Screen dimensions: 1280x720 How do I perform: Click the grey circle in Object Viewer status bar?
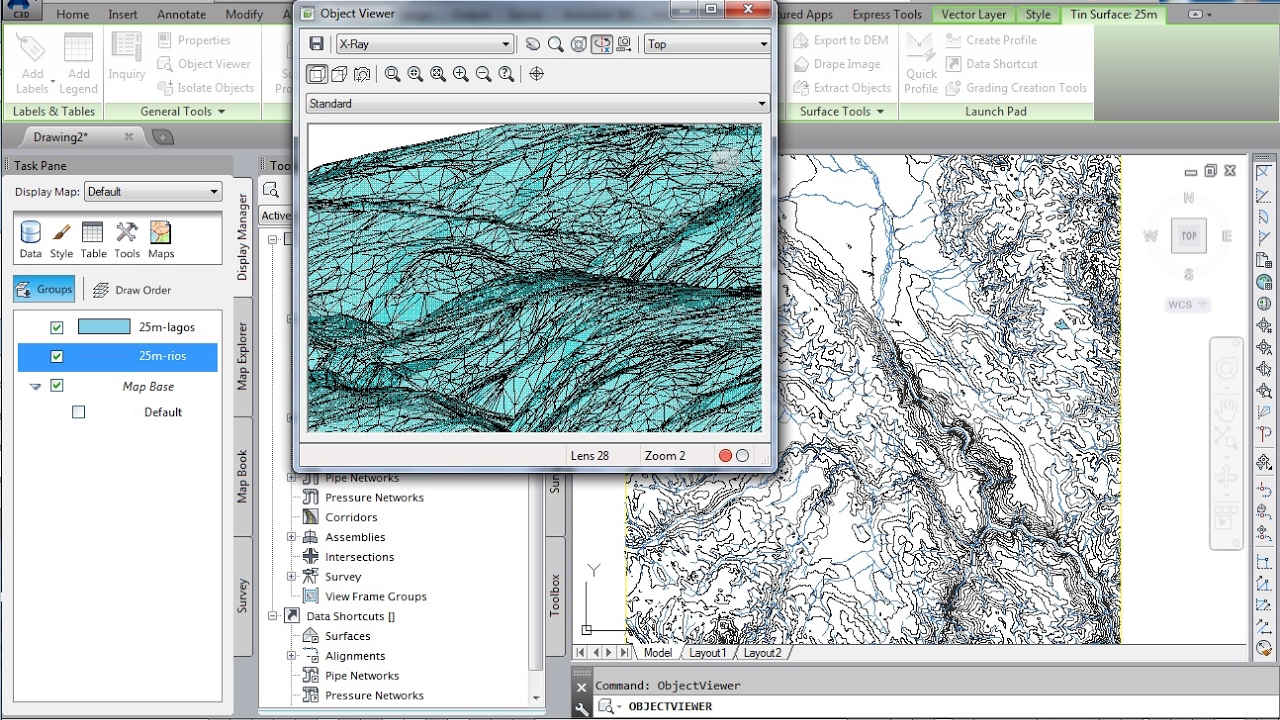pyautogui.click(x=742, y=456)
